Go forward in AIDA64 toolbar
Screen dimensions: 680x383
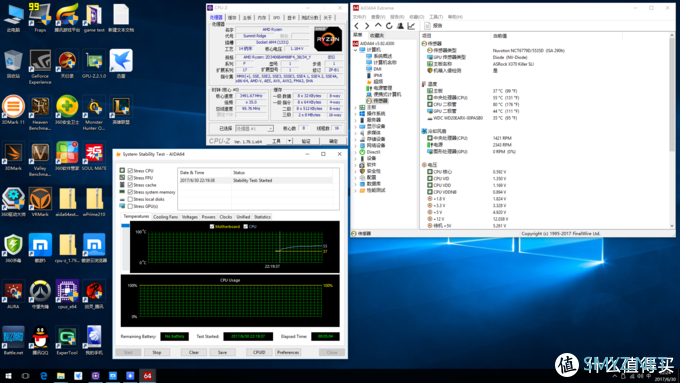367,26
